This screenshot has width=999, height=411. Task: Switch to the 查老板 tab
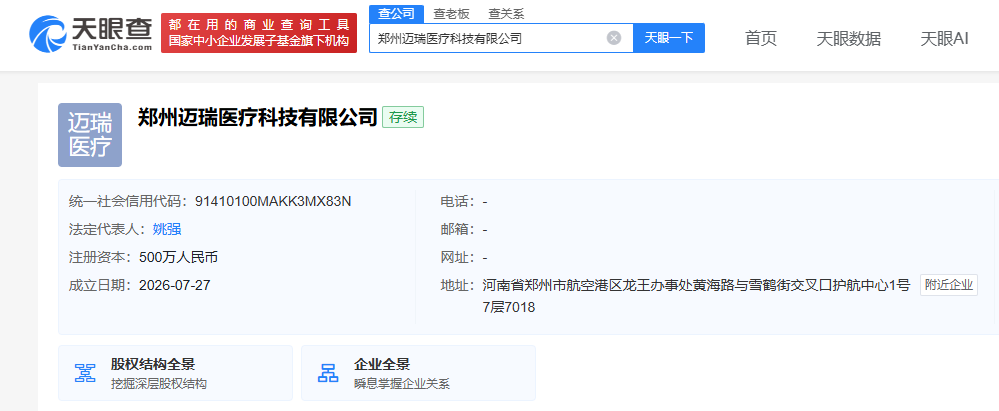pyautogui.click(x=450, y=13)
